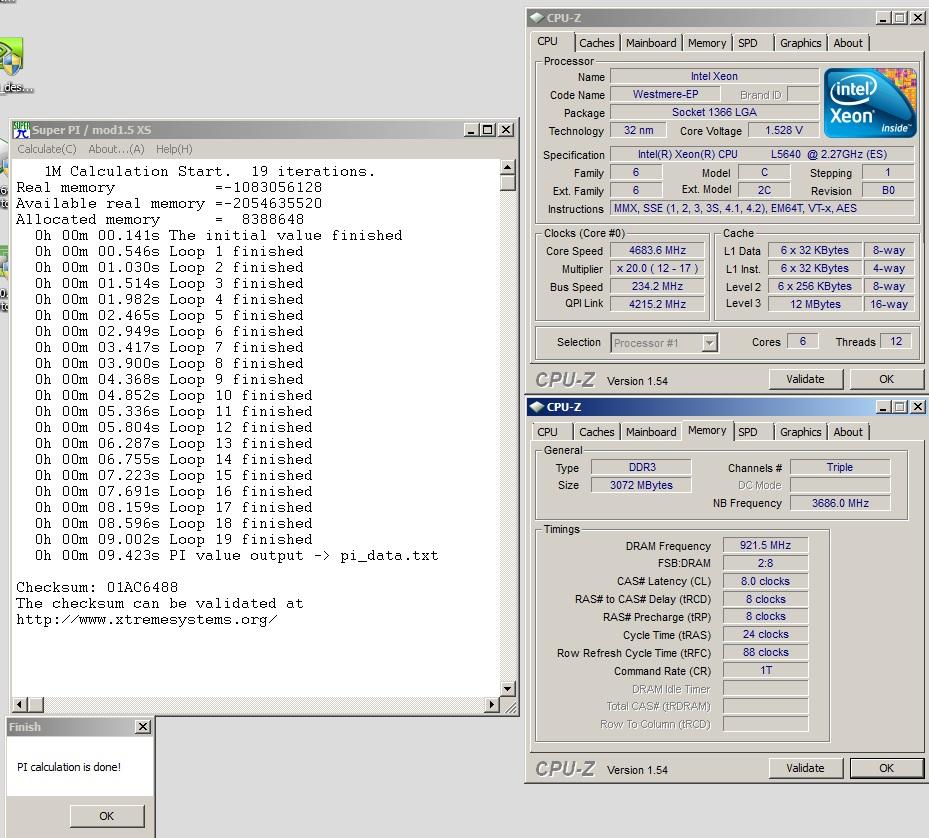Image resolution: width=929 pixels, height=838 pixels.
Task: Open the Calculate(C) menu in Super PI
Action: [47, 149]
